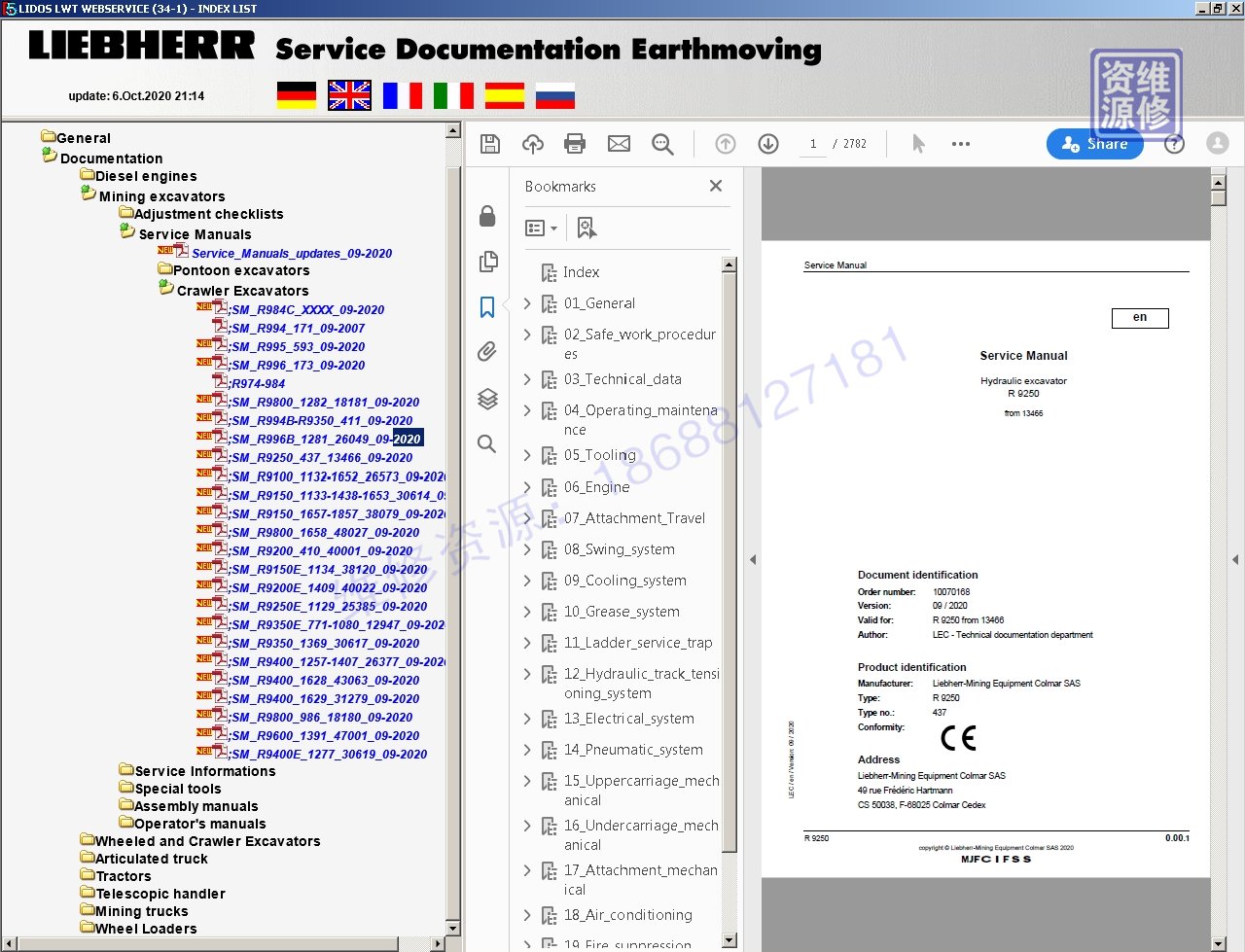Click bookmarks list scrollbar down arrow

(729, 940)
